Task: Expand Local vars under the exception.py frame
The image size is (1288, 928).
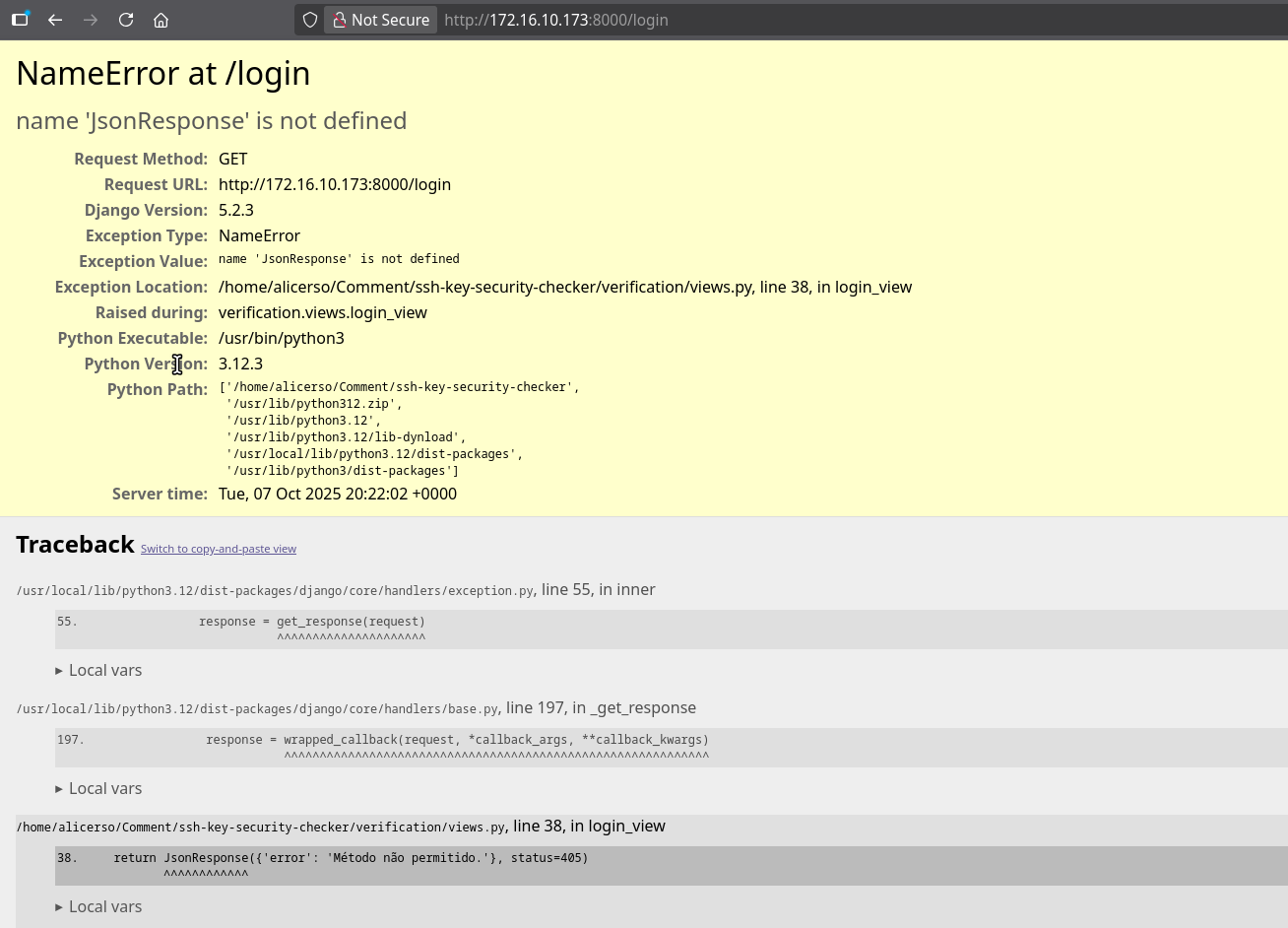Action: click(x=98, y=670)
